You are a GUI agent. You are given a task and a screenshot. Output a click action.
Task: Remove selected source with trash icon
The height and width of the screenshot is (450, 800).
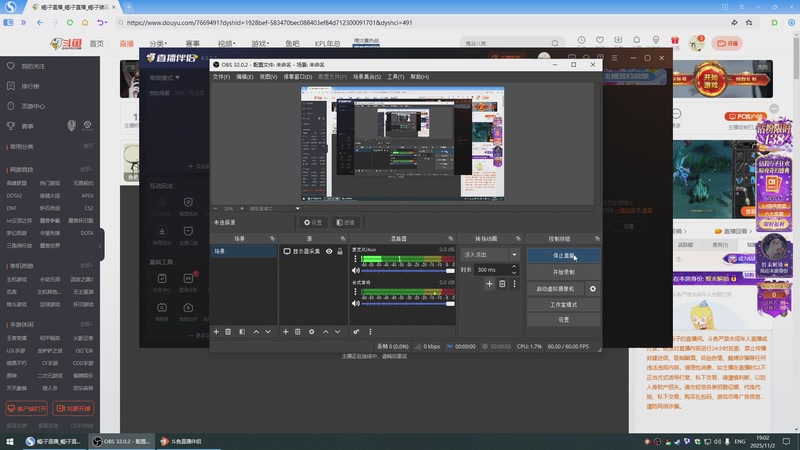click(x=297, y=332)
